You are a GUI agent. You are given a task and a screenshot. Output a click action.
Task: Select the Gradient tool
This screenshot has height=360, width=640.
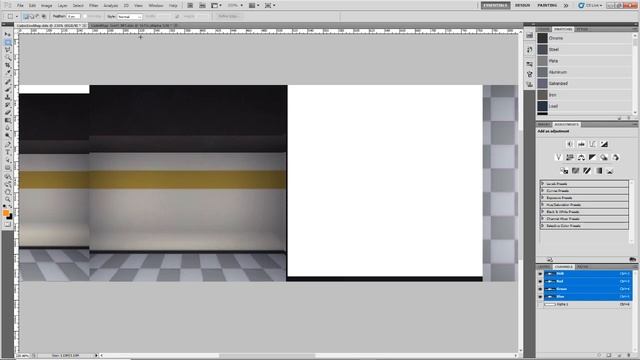(8, 120)
